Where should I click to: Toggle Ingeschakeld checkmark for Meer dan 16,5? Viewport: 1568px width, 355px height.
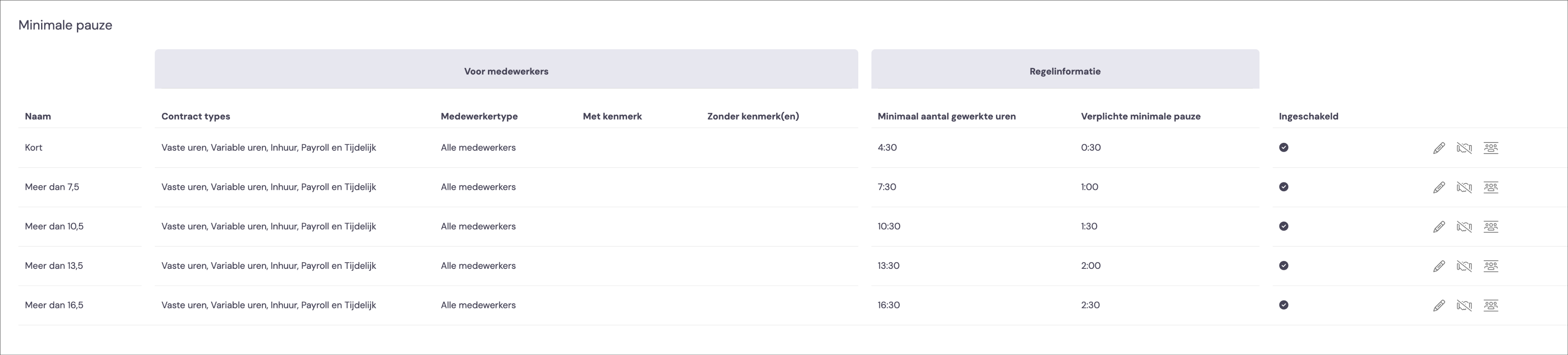coord(1284,305)
